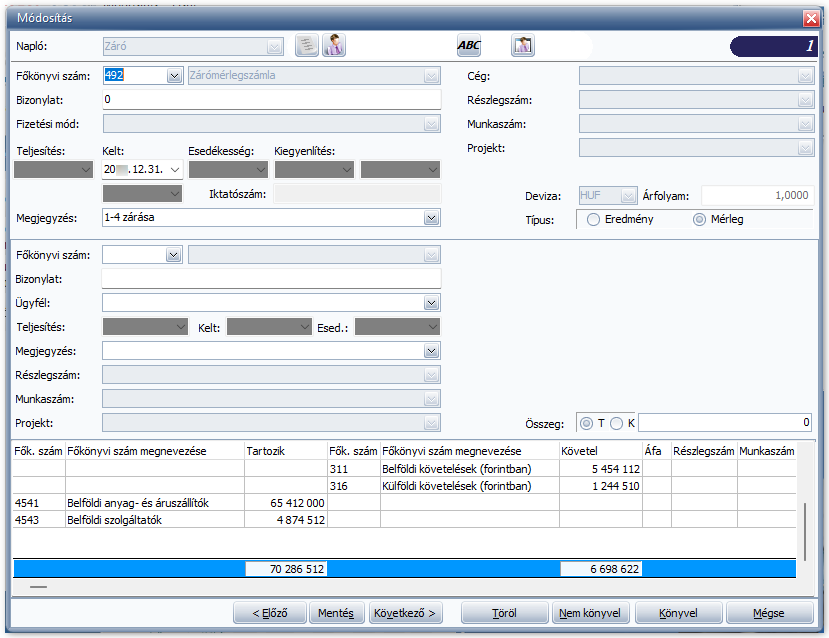
Task: Open the lower Főkönyvi szám dropdown
Action: click(173, 255)
